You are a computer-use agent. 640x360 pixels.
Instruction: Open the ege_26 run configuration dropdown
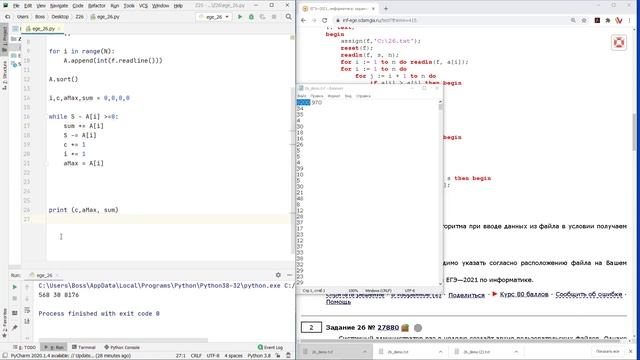(x=214, y=17)
